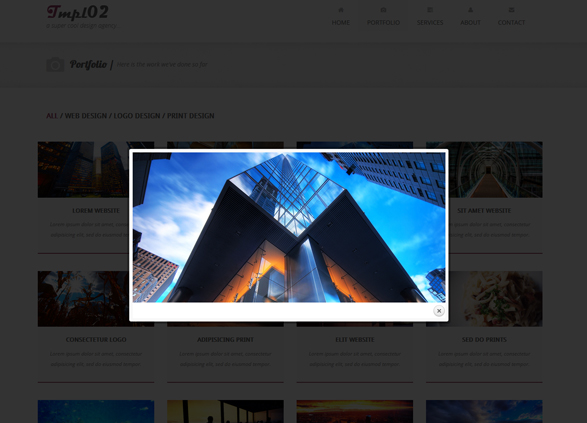Click the Tmpl02 logo

tap(77, 12)
